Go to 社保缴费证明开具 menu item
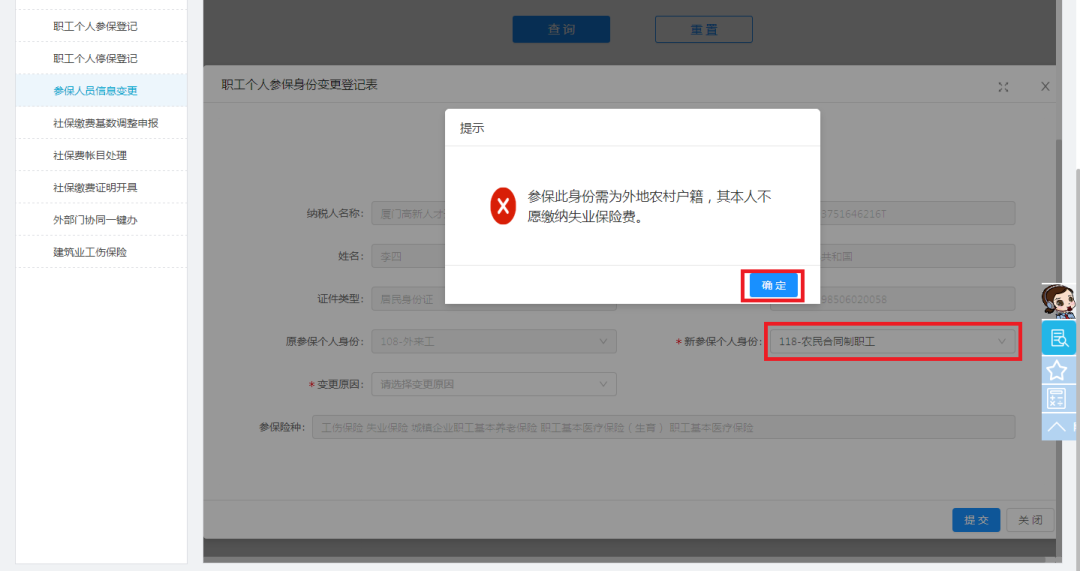Viewport: 1080px width, 571px height. pyautogui.click(x=95, y=188)
